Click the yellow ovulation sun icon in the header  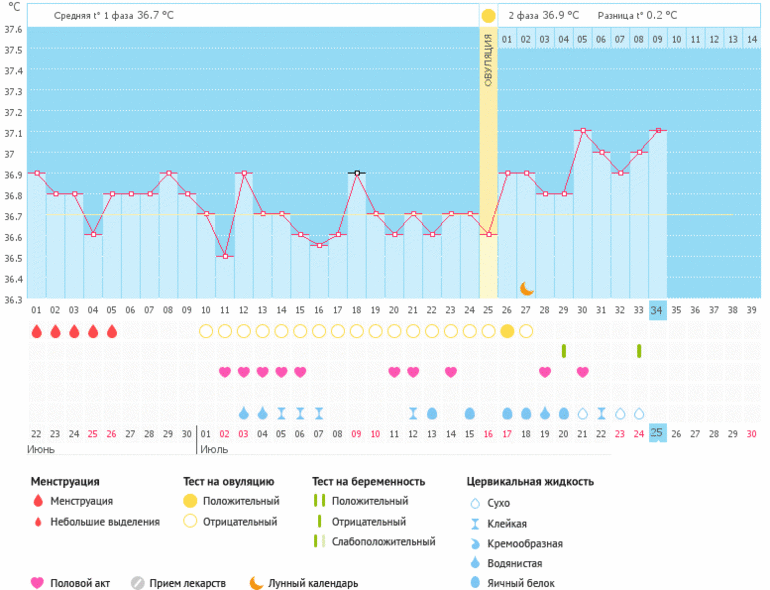pos(488,16)
